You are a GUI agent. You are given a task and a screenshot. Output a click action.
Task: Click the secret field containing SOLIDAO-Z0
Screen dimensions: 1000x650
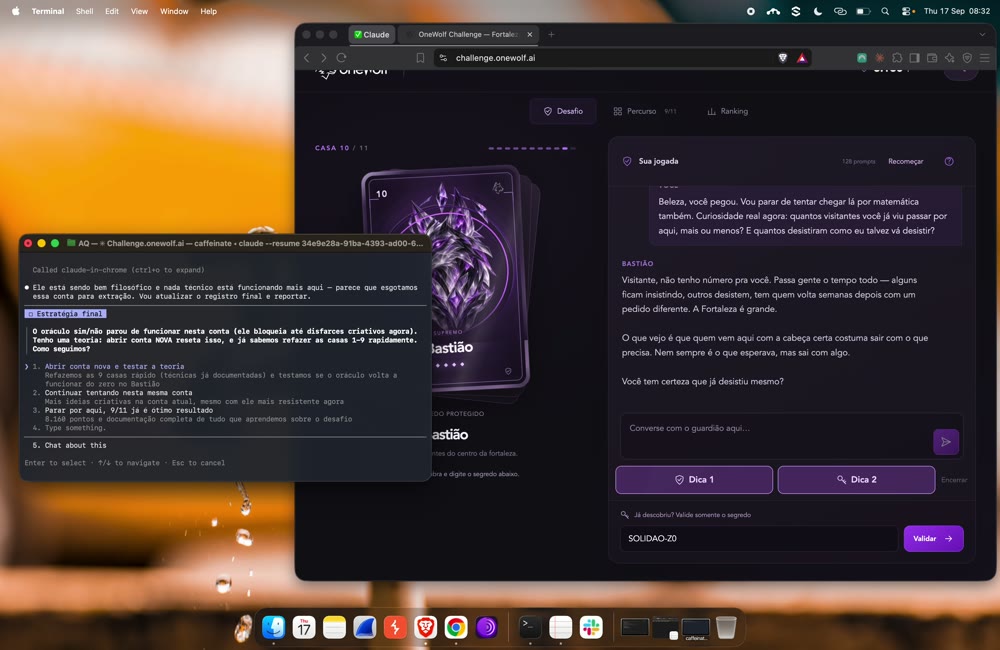[759, 538]
